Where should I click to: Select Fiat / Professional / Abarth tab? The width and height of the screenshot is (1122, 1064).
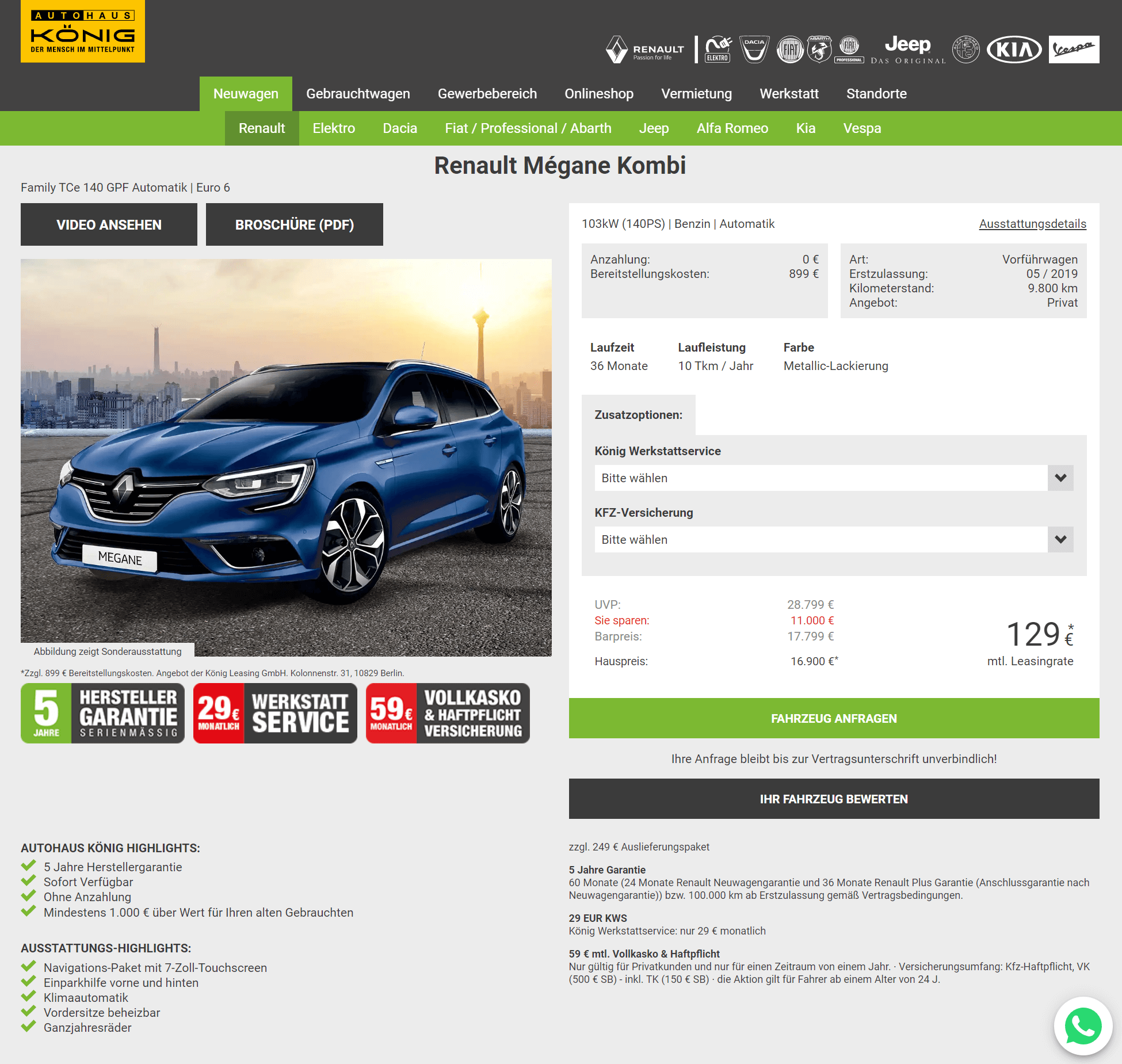coord(528,128)
